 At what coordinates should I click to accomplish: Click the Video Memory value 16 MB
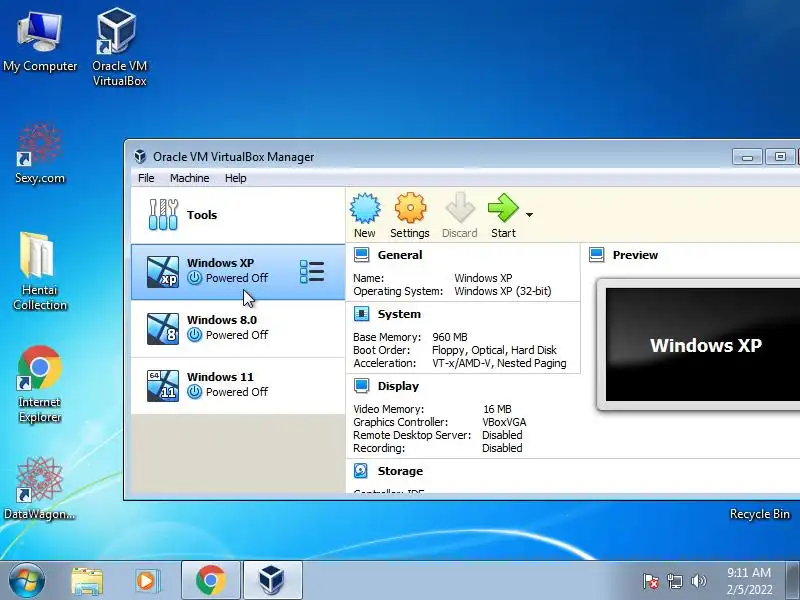pyautogui.click(x=497, y=409)
